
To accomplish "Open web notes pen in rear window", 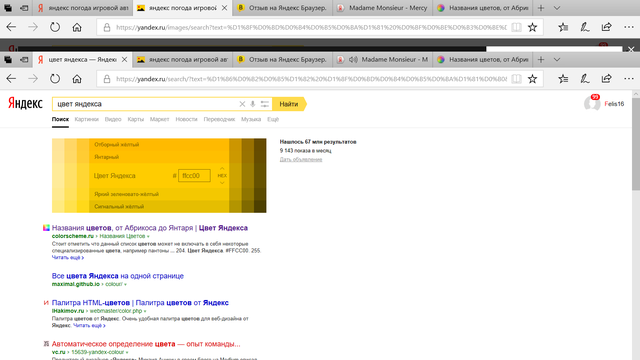I will [x=585, y=27].
